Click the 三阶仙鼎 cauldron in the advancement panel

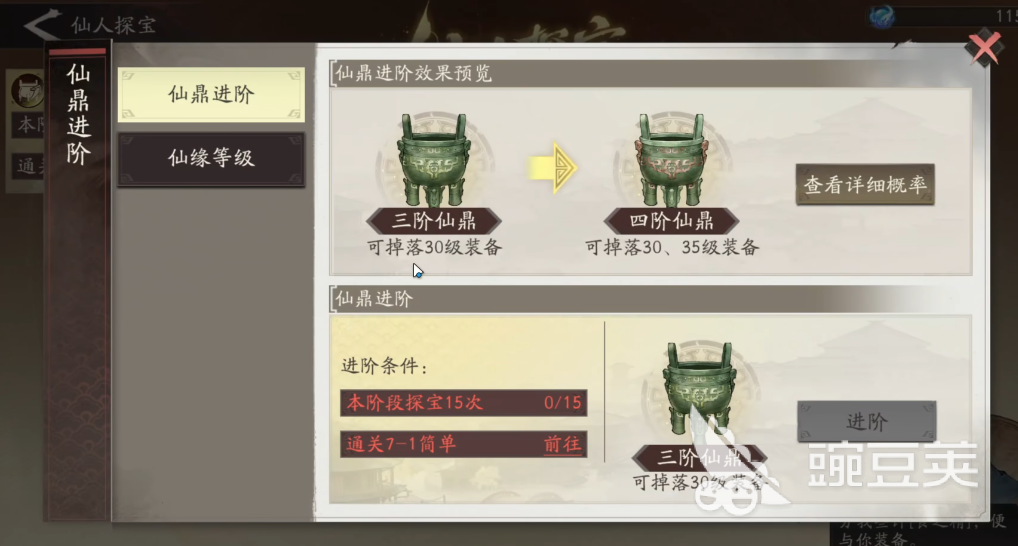pyautogui.click(x=699, y=390)
